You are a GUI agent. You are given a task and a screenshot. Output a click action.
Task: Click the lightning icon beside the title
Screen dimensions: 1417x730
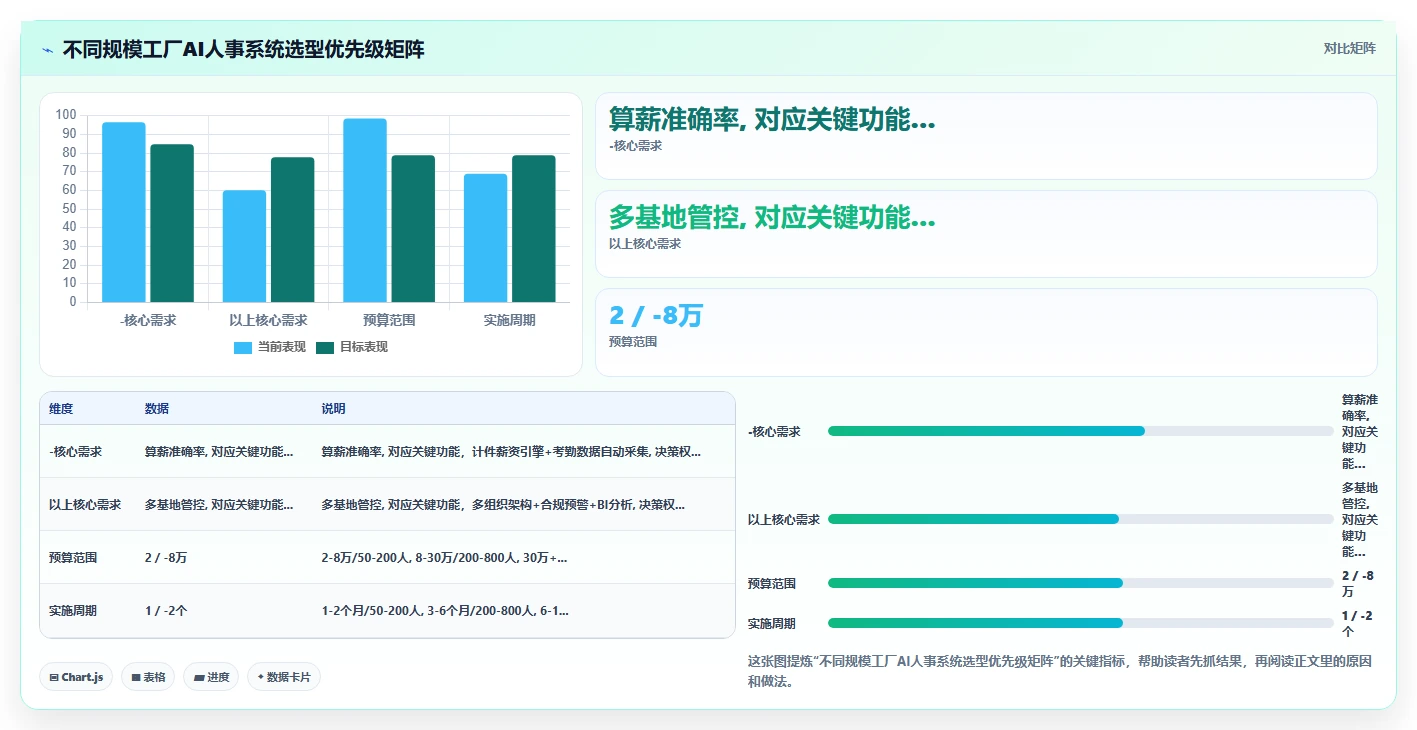point(48,49)
